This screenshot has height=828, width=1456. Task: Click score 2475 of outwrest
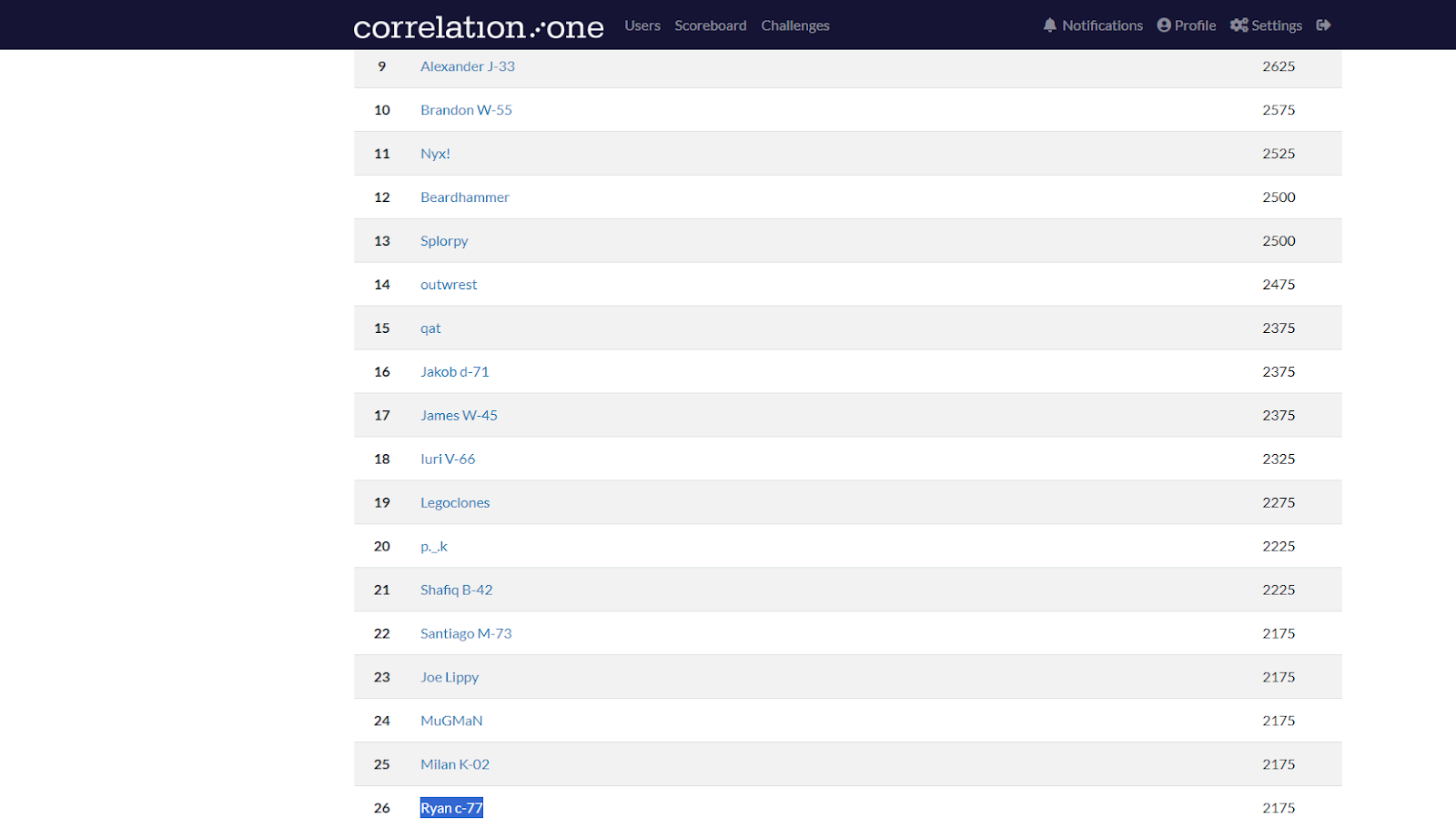(x=1279, y=285)
